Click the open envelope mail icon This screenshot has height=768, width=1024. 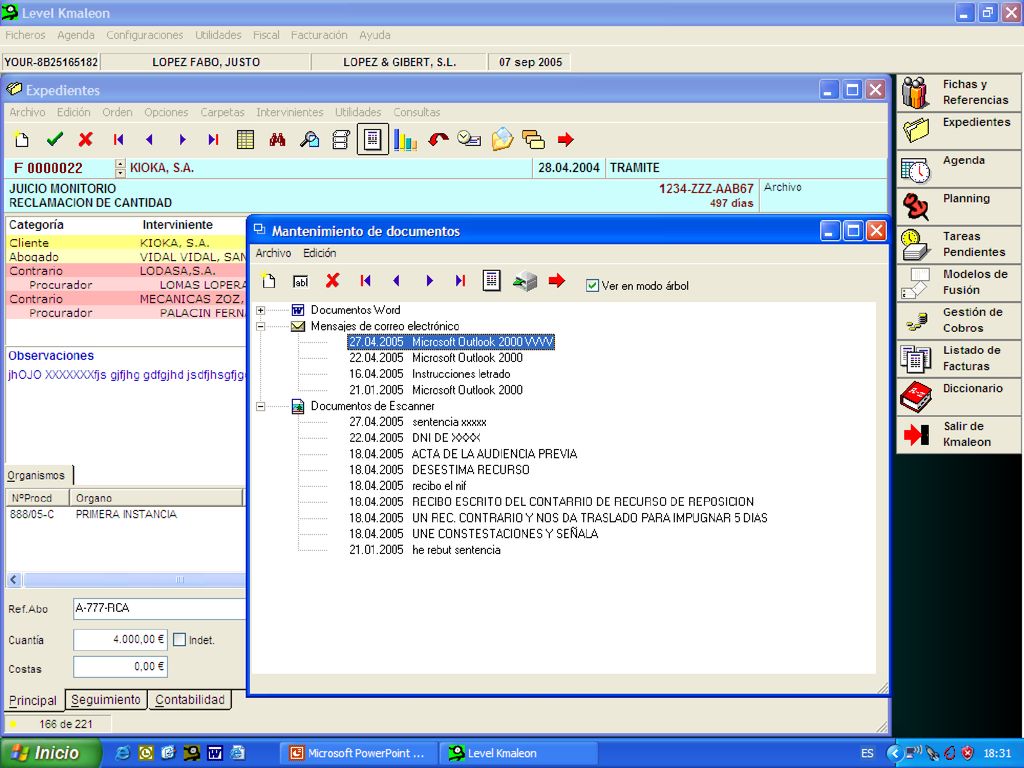coord(502,139)
